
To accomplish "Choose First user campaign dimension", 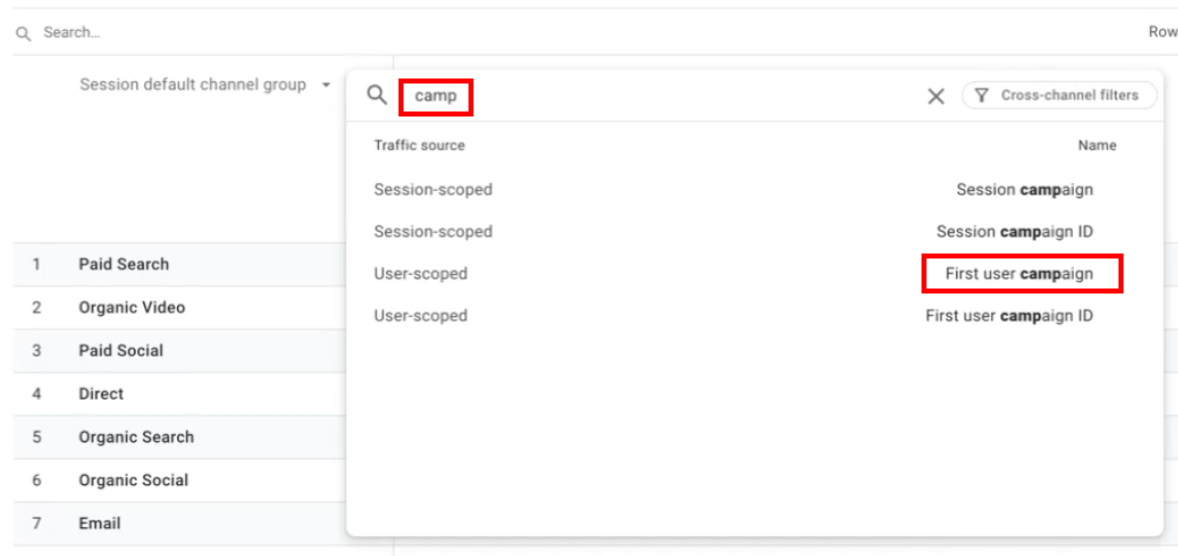I will click(x=1019, y=273).
